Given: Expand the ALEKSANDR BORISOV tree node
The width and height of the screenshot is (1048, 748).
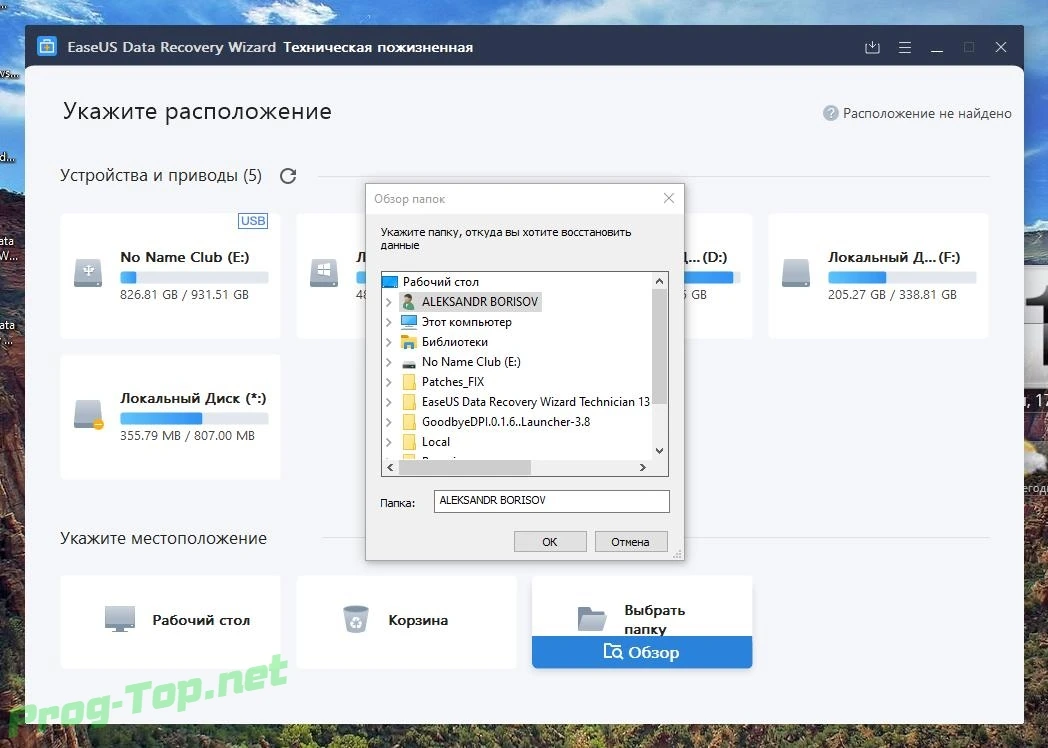Looking at the screenshot, I should (389, 301).
